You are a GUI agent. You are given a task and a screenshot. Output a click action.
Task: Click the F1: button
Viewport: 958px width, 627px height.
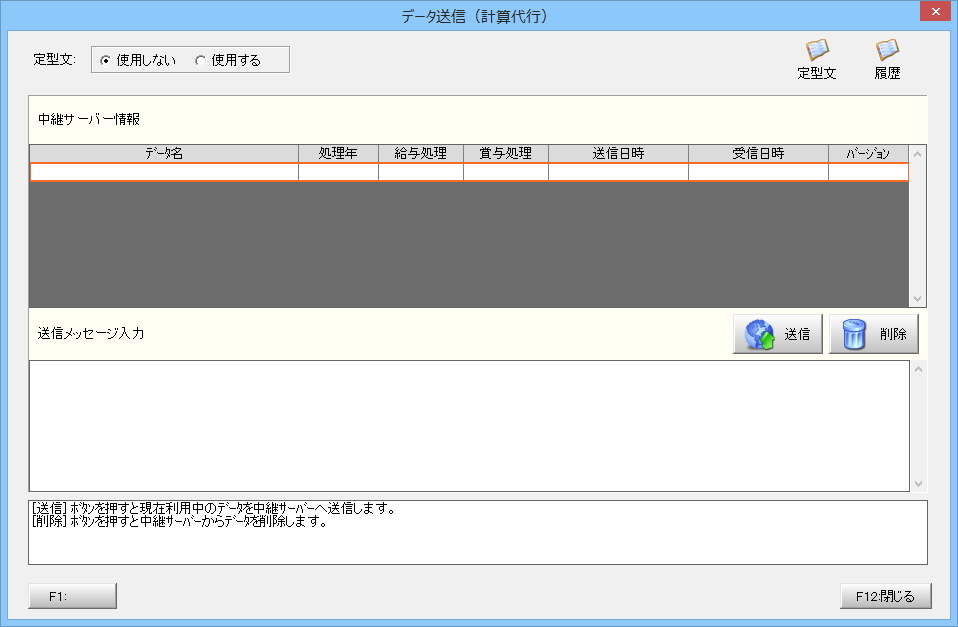coord(72,596)
